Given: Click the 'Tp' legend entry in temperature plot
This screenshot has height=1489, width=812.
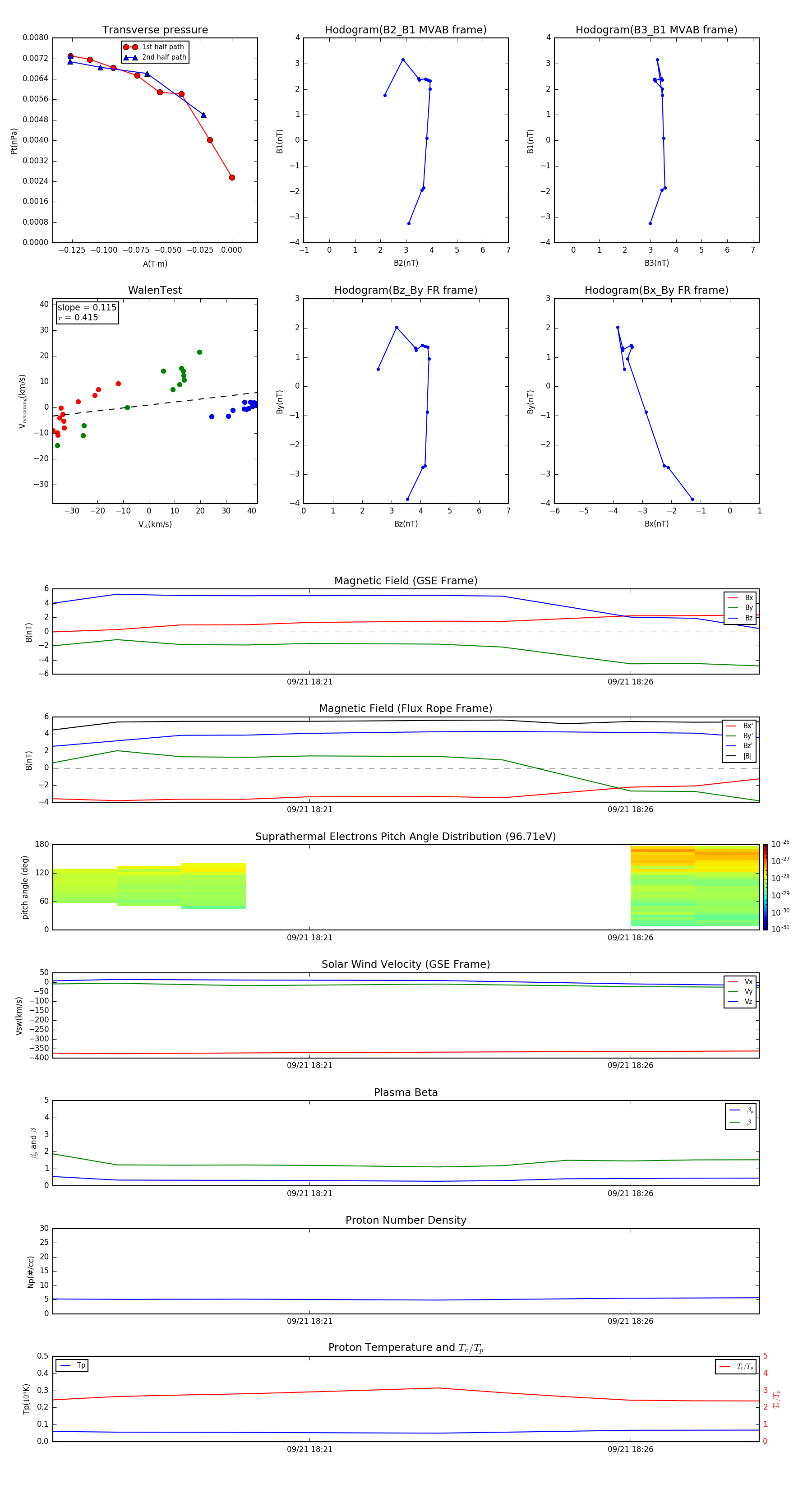Looking at the screenshot, I should click(x=72, y=1366).
